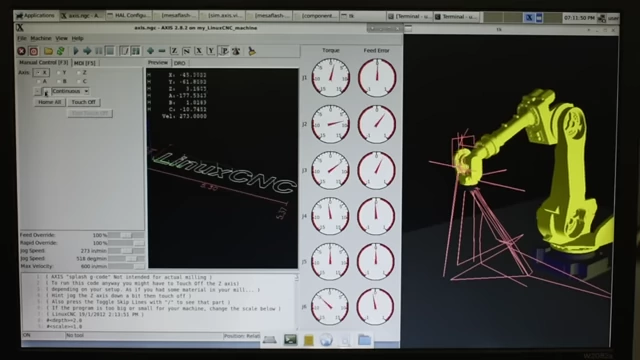Click the Max Velocity slider
The image size is (640, 360).
(x=126, y=267)
